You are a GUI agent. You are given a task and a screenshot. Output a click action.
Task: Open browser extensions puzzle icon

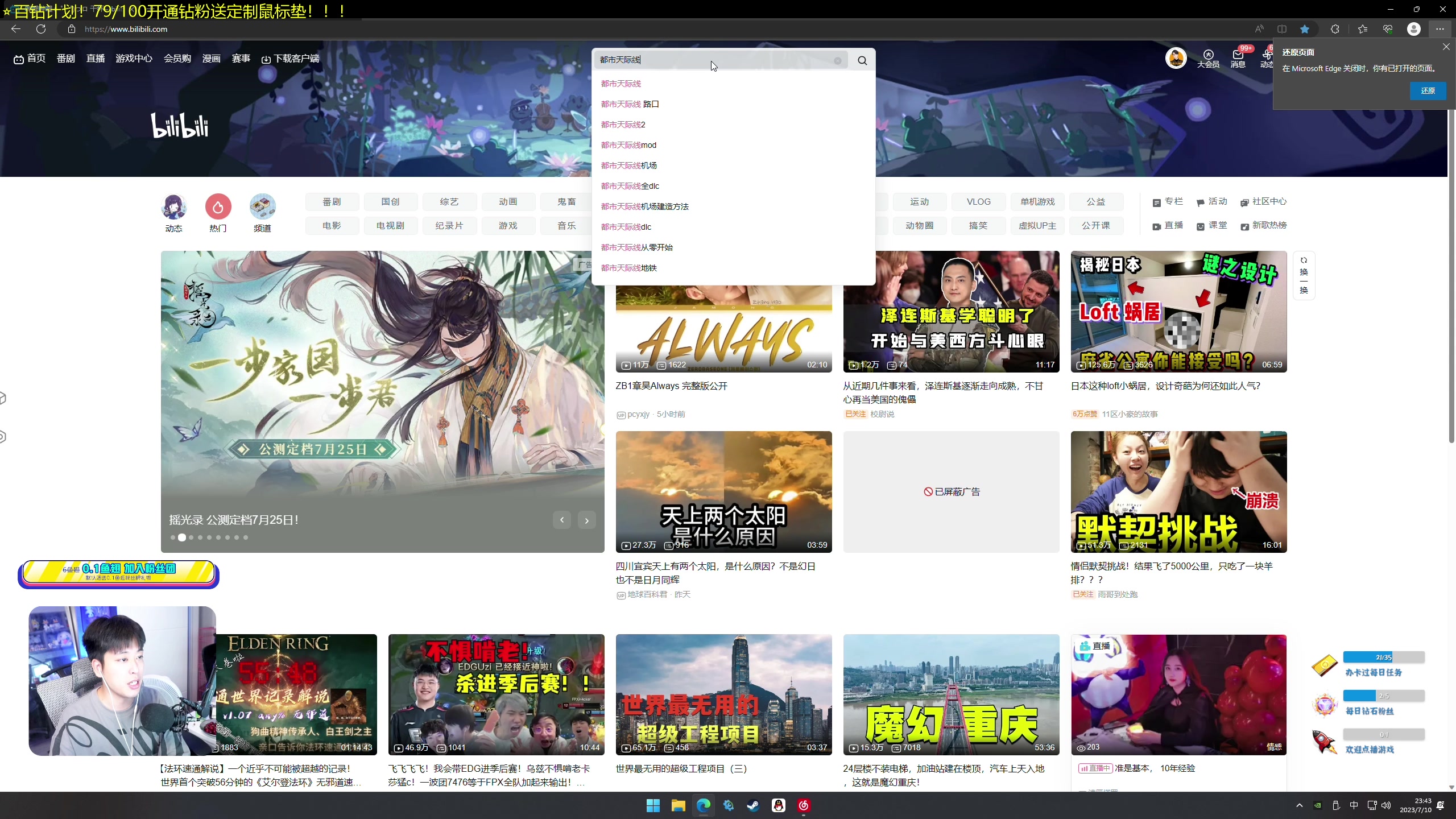[1335, 29]
